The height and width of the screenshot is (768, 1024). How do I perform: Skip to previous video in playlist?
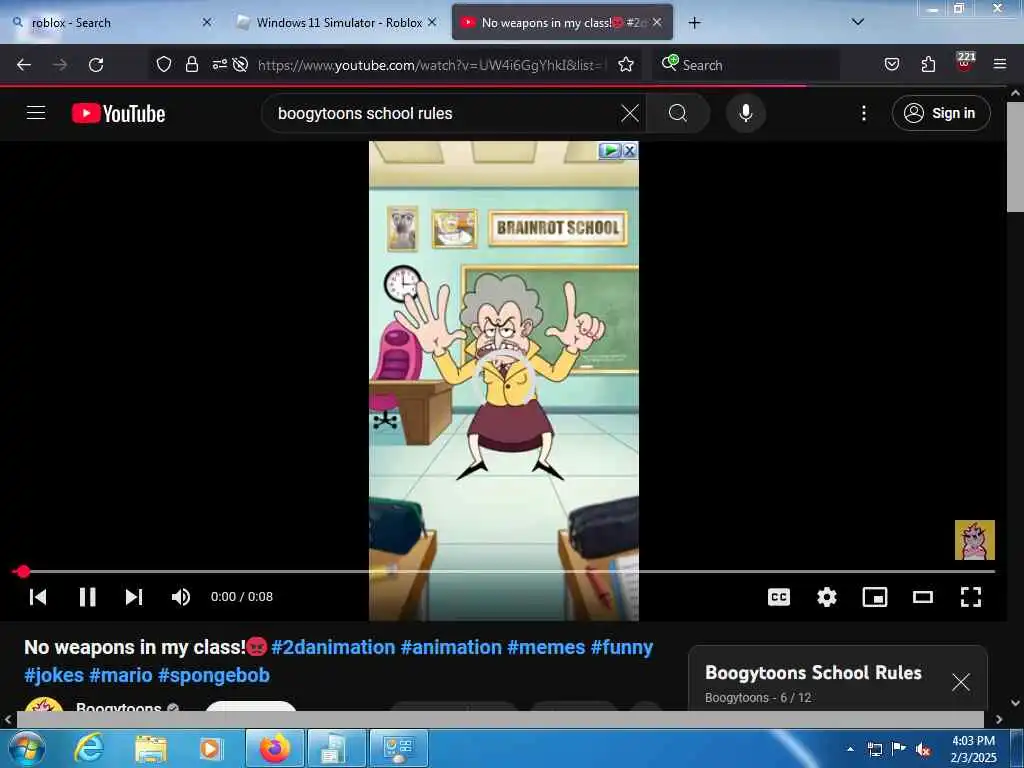click(x=38, y=596)
